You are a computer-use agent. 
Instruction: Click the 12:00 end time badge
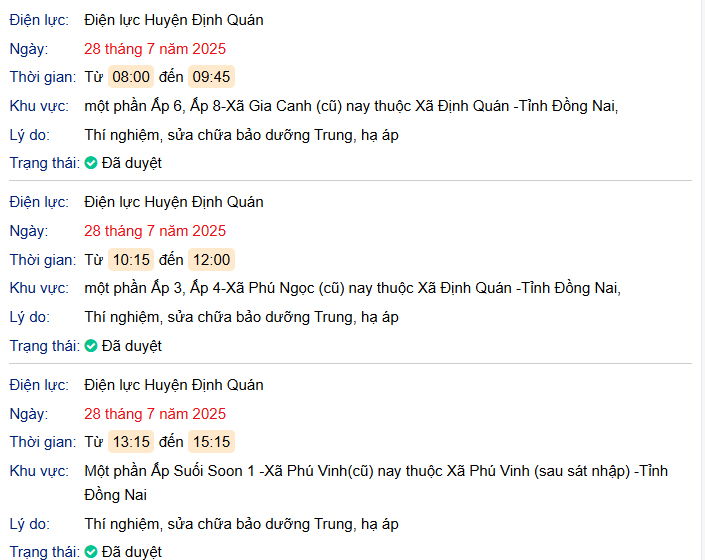tap(211, 260)
